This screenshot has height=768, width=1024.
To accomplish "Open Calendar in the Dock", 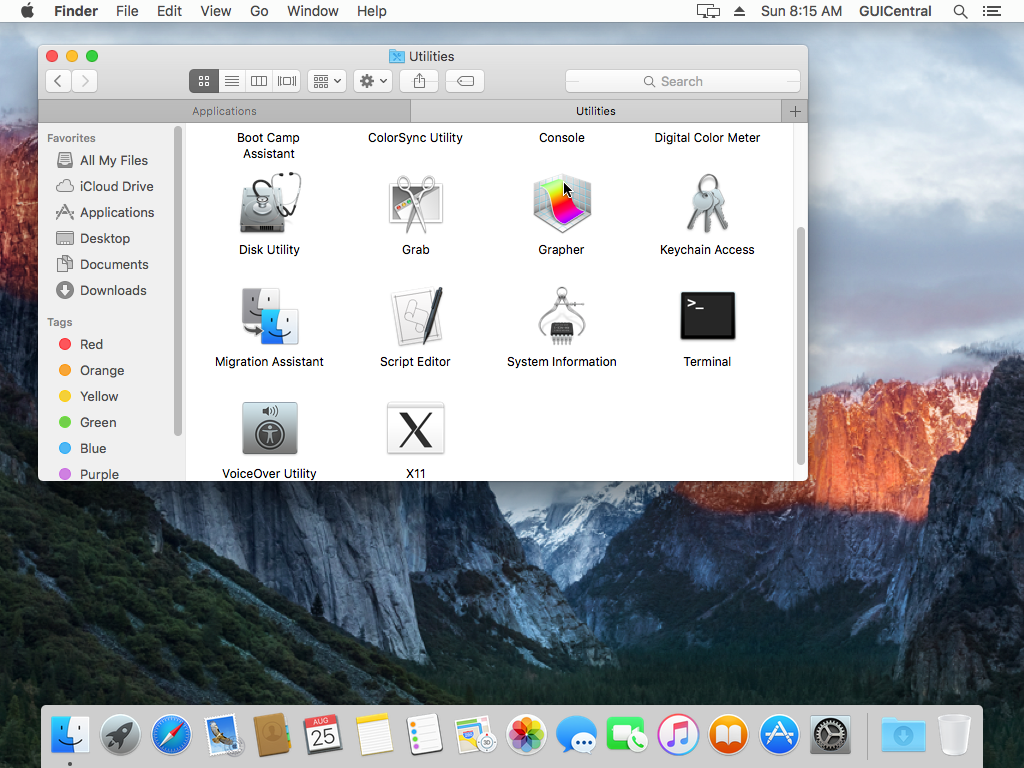I will pyautogui.click(x=323, y=735).
